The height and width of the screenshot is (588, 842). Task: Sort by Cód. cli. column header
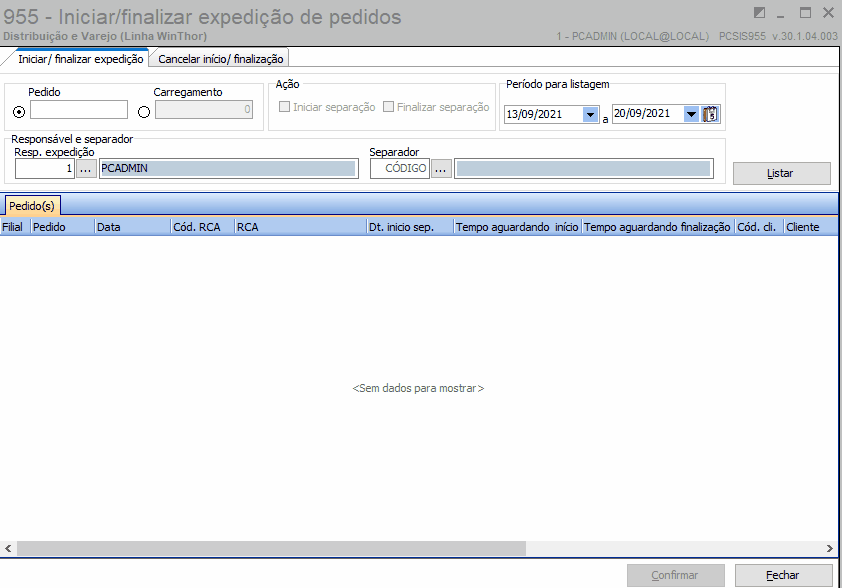coord(759,227)
